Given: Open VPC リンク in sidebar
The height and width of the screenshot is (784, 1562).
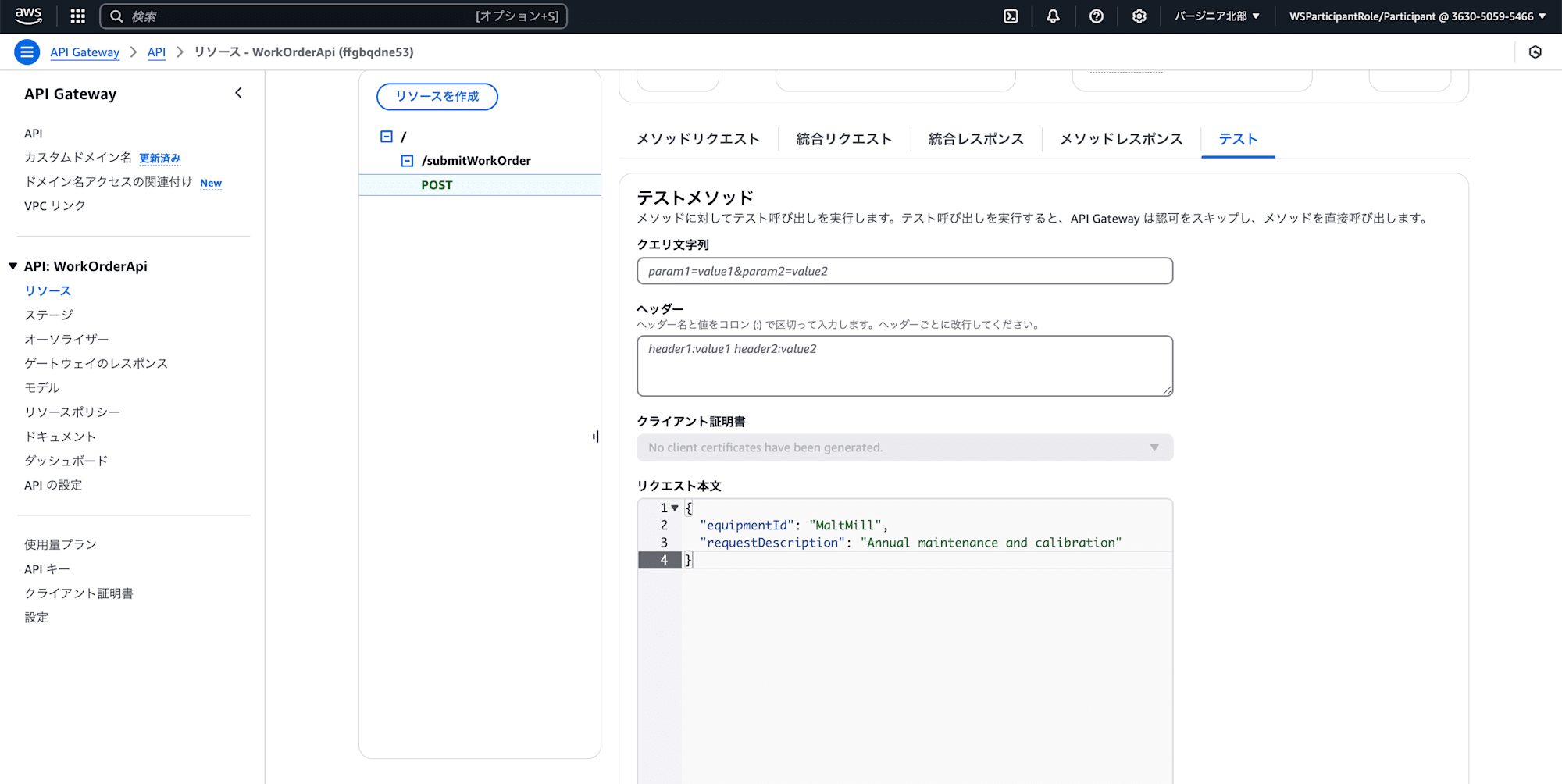Looking at the screenshot, I should coord(55,206).
